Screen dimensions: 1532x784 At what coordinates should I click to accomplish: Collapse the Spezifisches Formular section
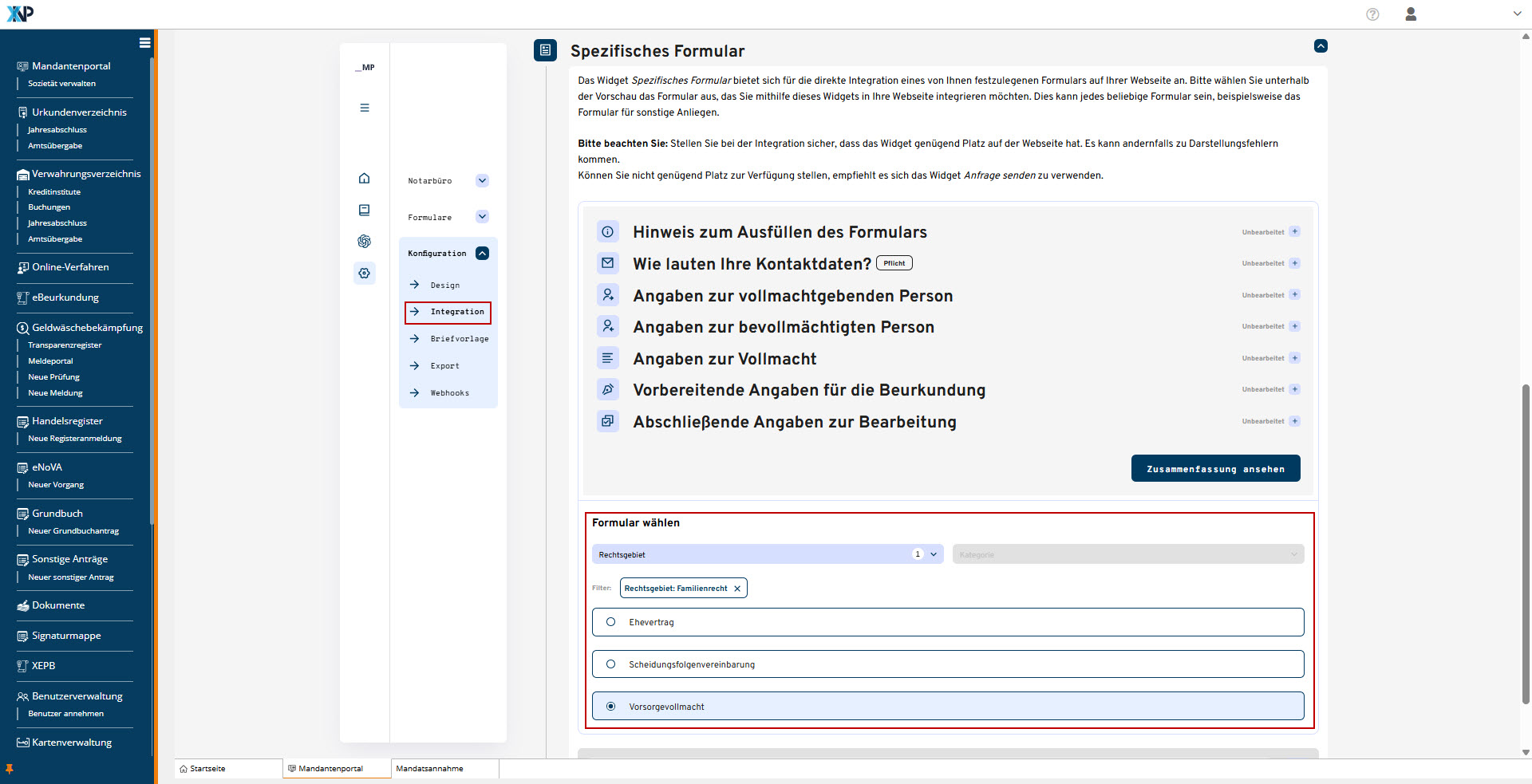(x=1321, y=46)
